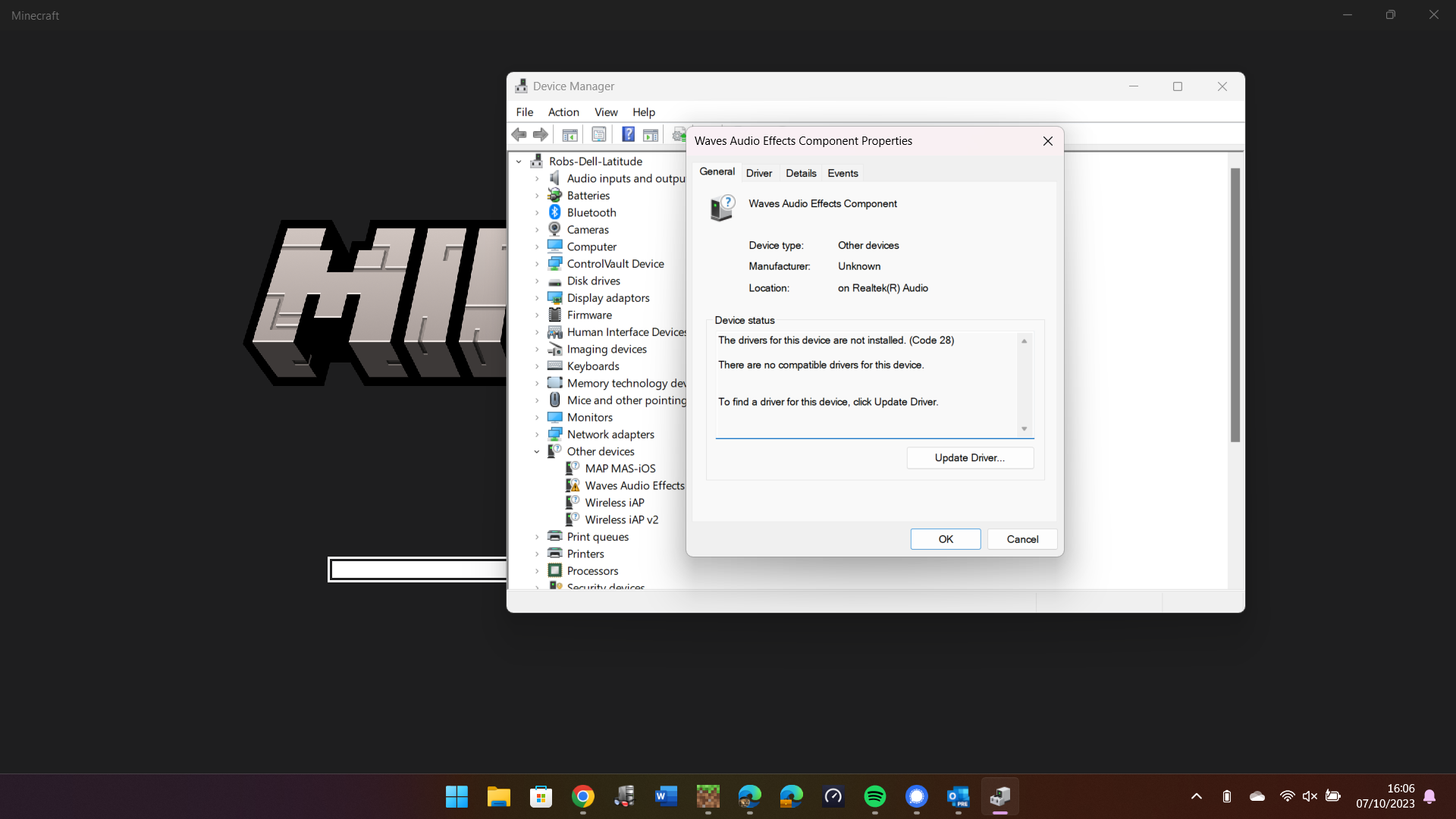Viewport: 1456px width, 819px height.
Task: Expand the Bluetooth category
Action: [537, 213]
